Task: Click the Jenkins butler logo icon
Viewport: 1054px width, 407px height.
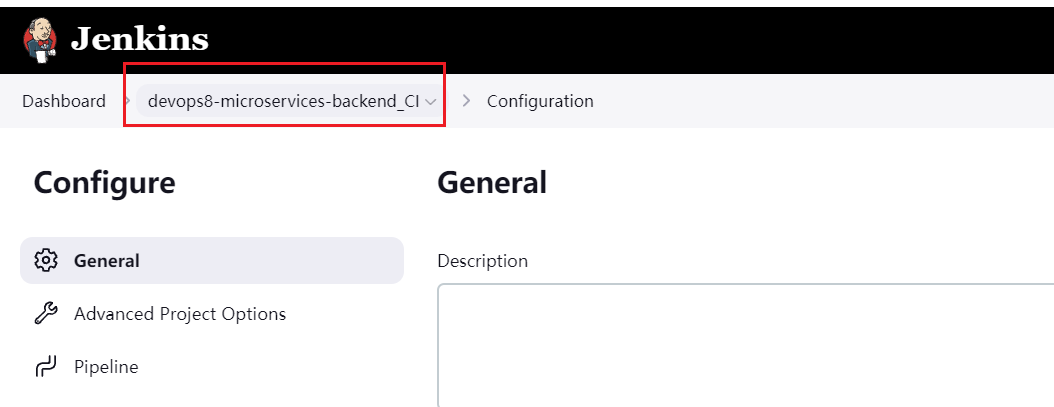Action: pyautogui.click(x=40, y=40)
